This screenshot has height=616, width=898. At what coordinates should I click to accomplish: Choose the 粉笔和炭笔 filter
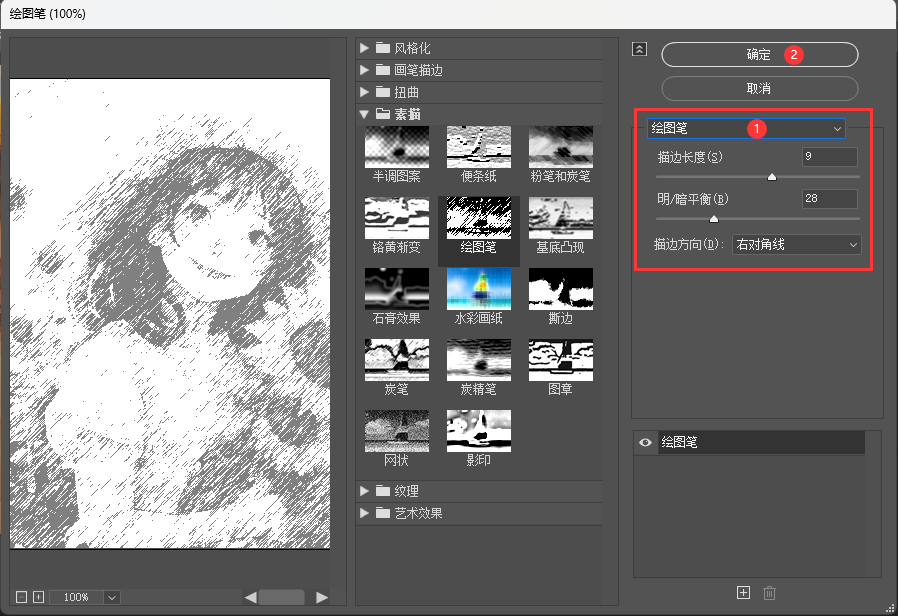[x=560, y=146]
